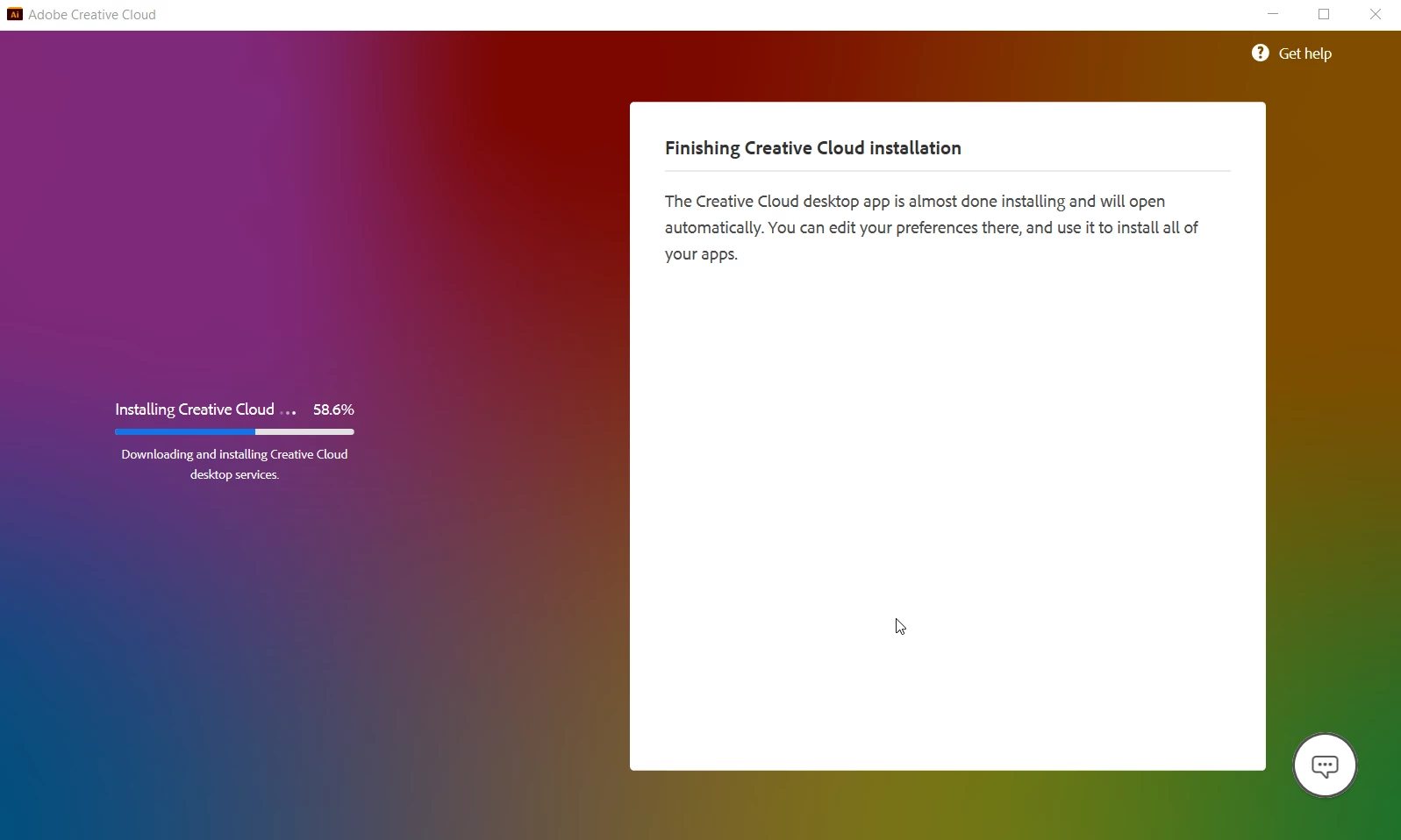The height and width of the screenshot is (840, 1401).
Task: Click the "Finishing Creative Cloud installation" heading
Action: (x=812, y=148)
